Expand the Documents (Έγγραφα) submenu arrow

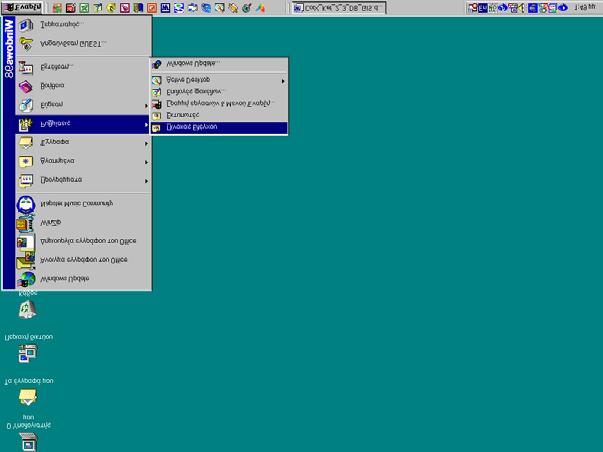pos(146,143)
